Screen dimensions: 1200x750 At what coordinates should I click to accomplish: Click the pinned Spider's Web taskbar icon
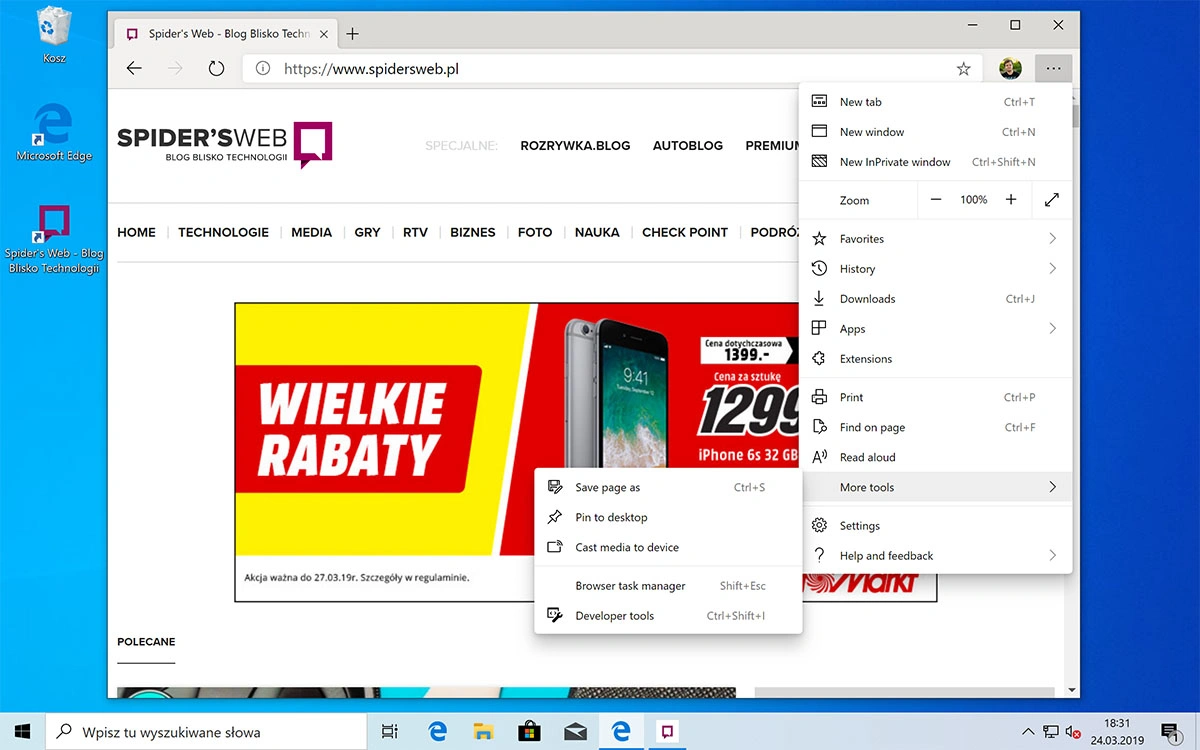[x=665, y=732]
